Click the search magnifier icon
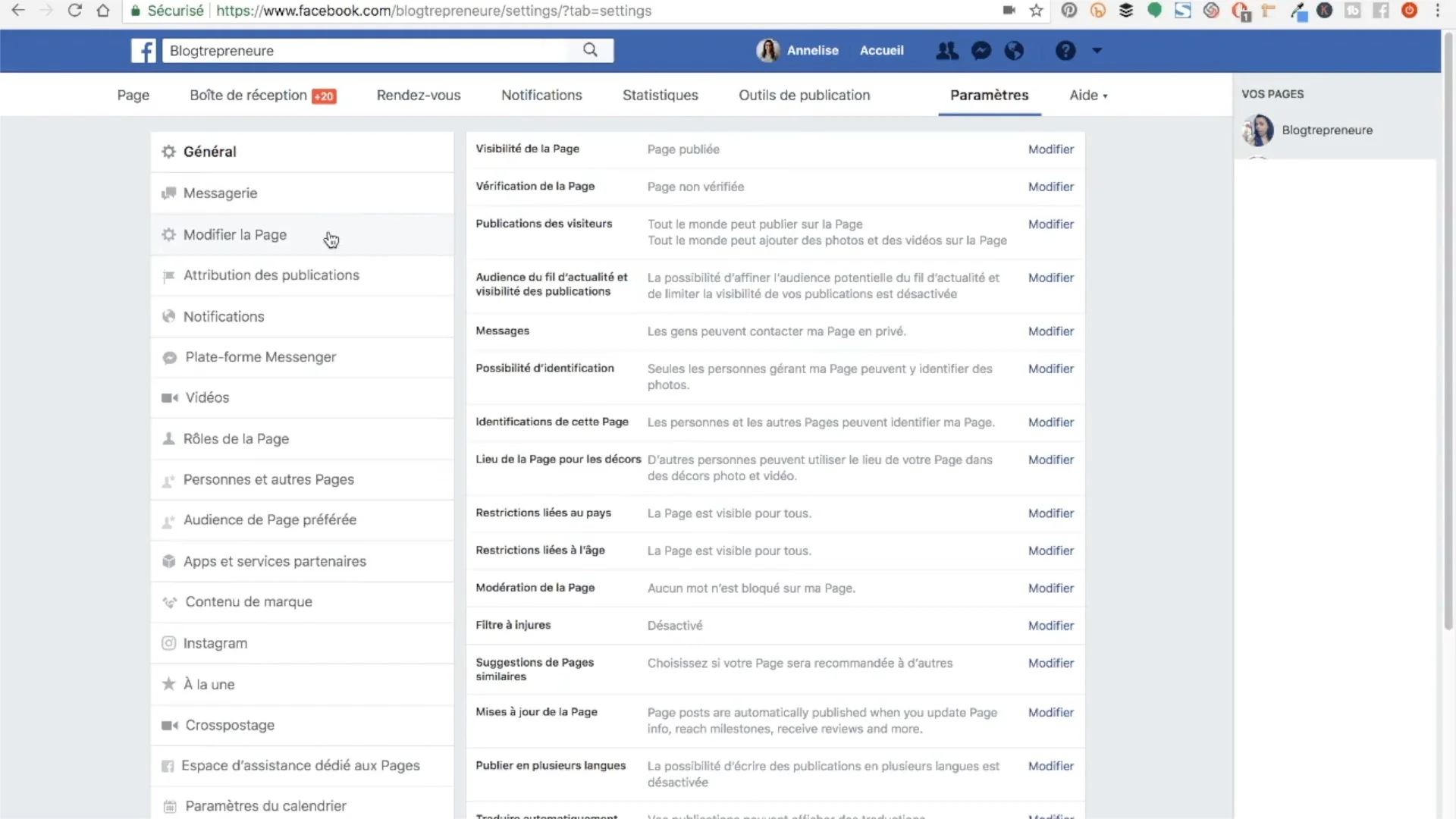 pos(590,50)
